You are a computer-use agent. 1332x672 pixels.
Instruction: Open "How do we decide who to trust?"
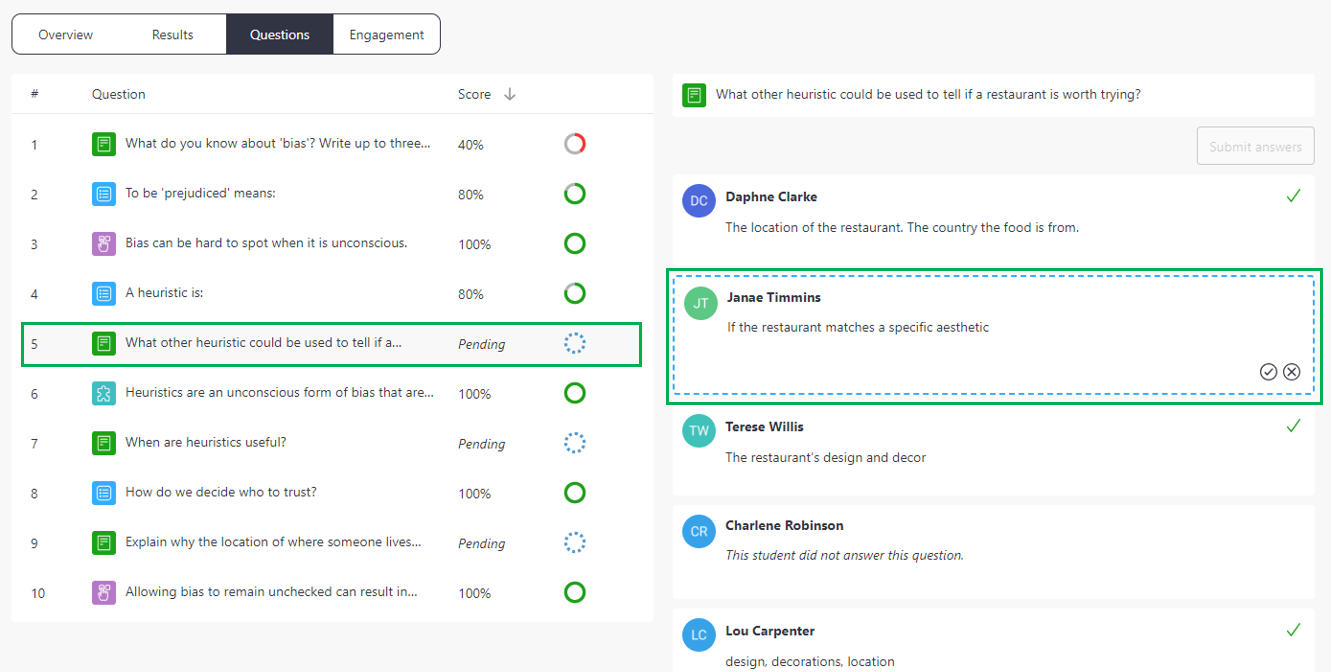point(221,492)
